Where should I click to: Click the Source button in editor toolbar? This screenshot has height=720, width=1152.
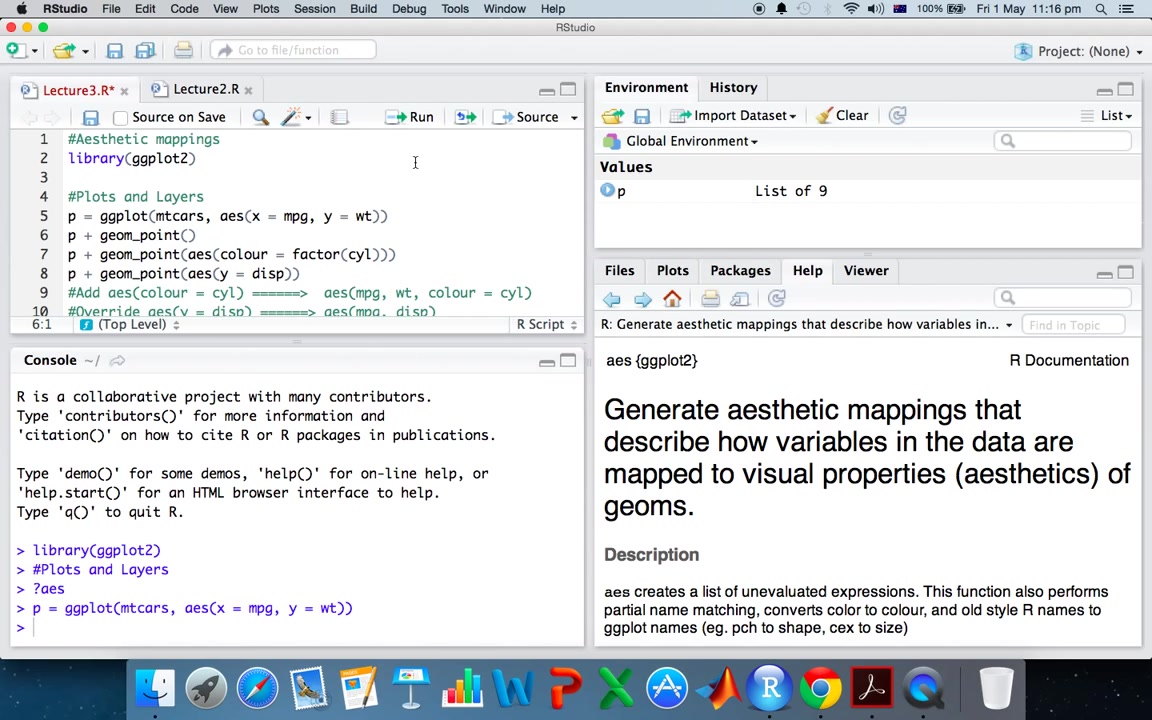pyautogui.click(x=526, y=117)
